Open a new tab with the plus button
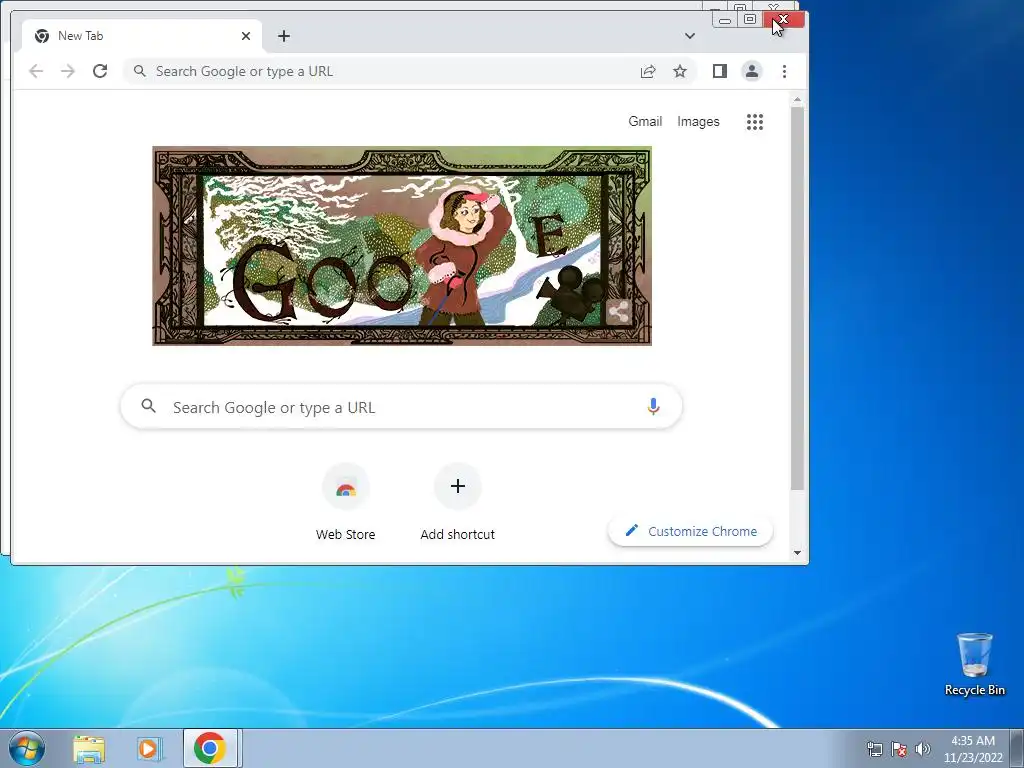Screen dimensions: 1024x768 (x=283, y=36)
